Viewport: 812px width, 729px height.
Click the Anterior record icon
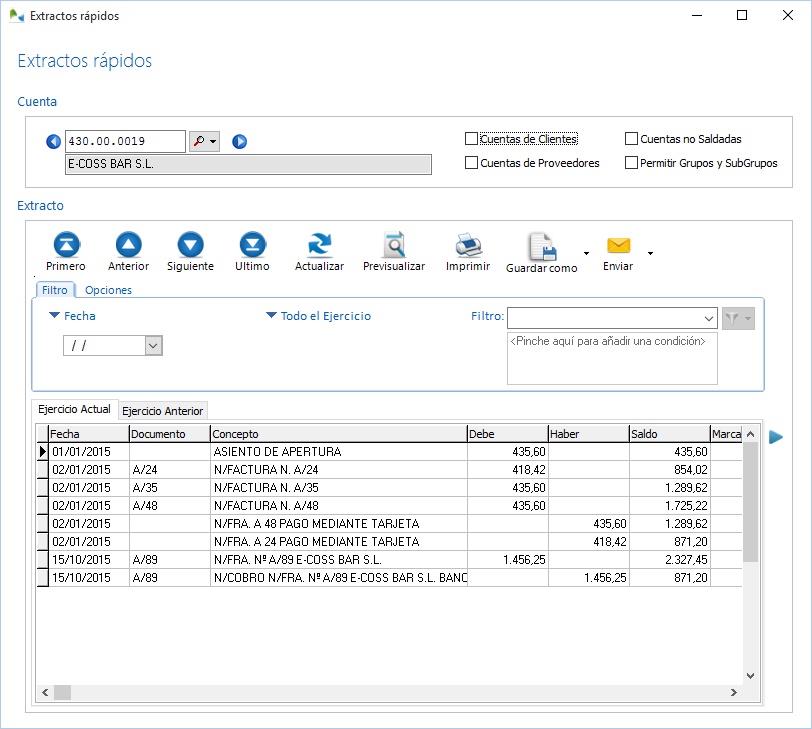(x=129, y=245)
